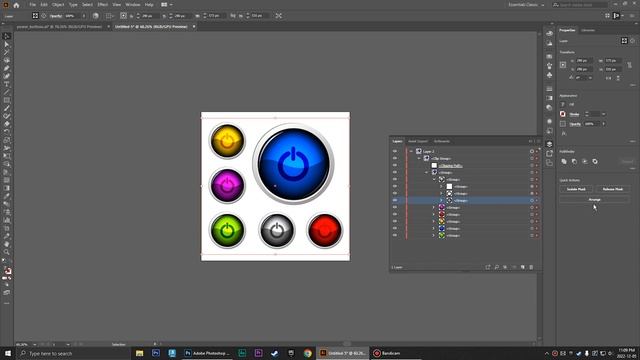
Task: Collapse the Clip Group row
Action: (x=419, y=158)
